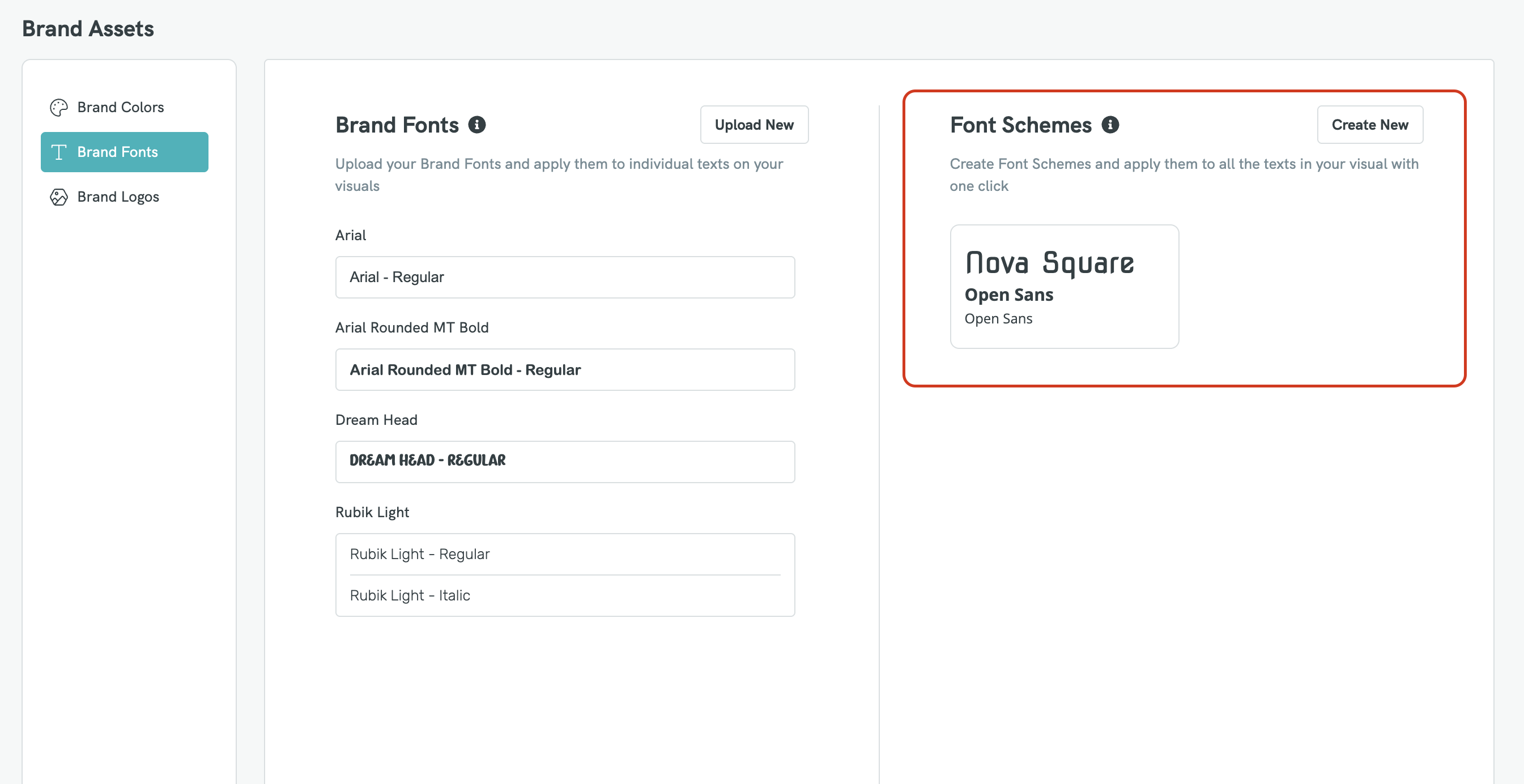Click the Arial Rounded MT Bold family label
Viewport: 1524px width, 784px height.
(412, 328)
